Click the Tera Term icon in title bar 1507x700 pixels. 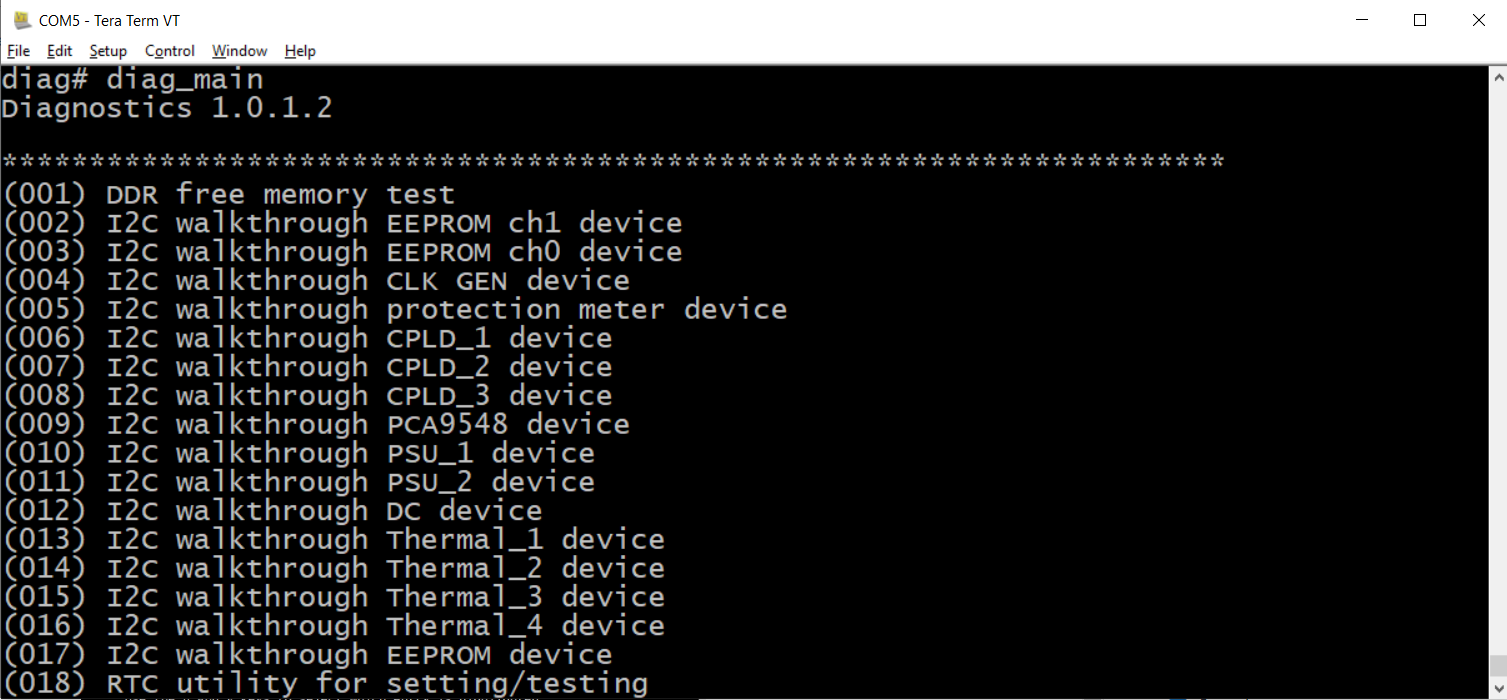pos(22,20)
